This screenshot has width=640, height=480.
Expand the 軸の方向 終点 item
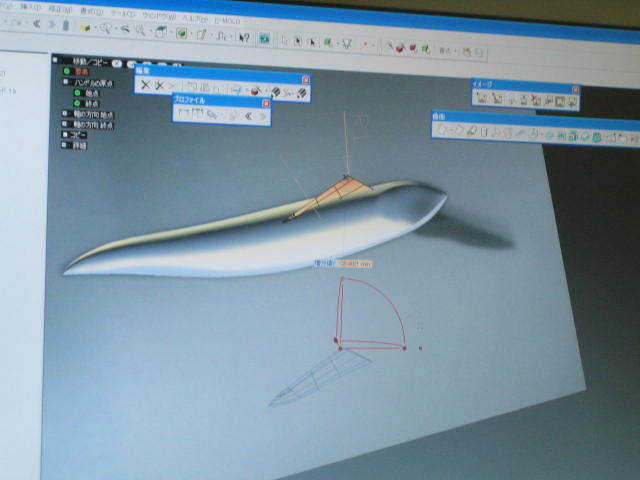[64, 124]
